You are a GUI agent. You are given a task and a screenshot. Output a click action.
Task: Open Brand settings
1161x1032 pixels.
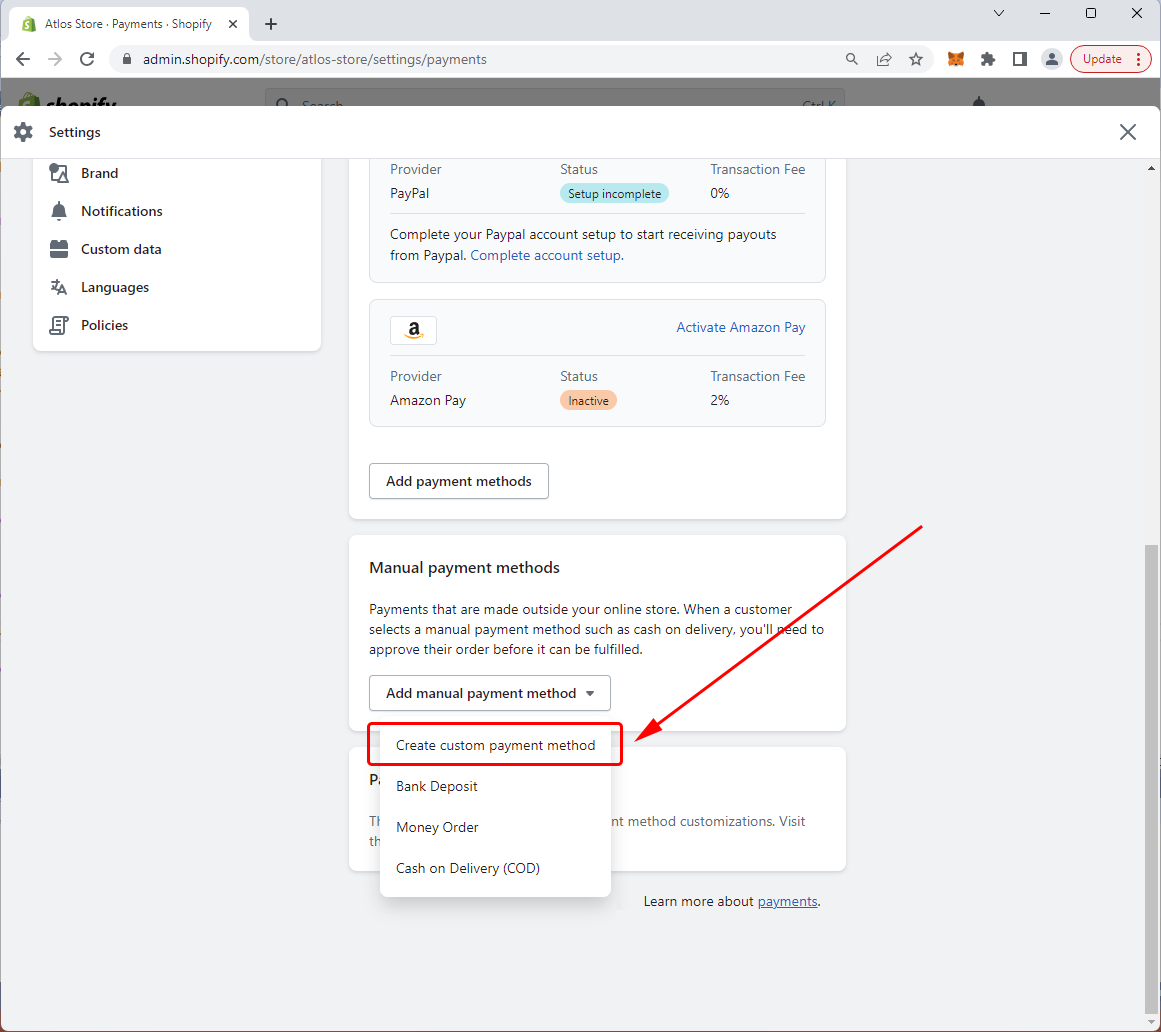[99, 173]
